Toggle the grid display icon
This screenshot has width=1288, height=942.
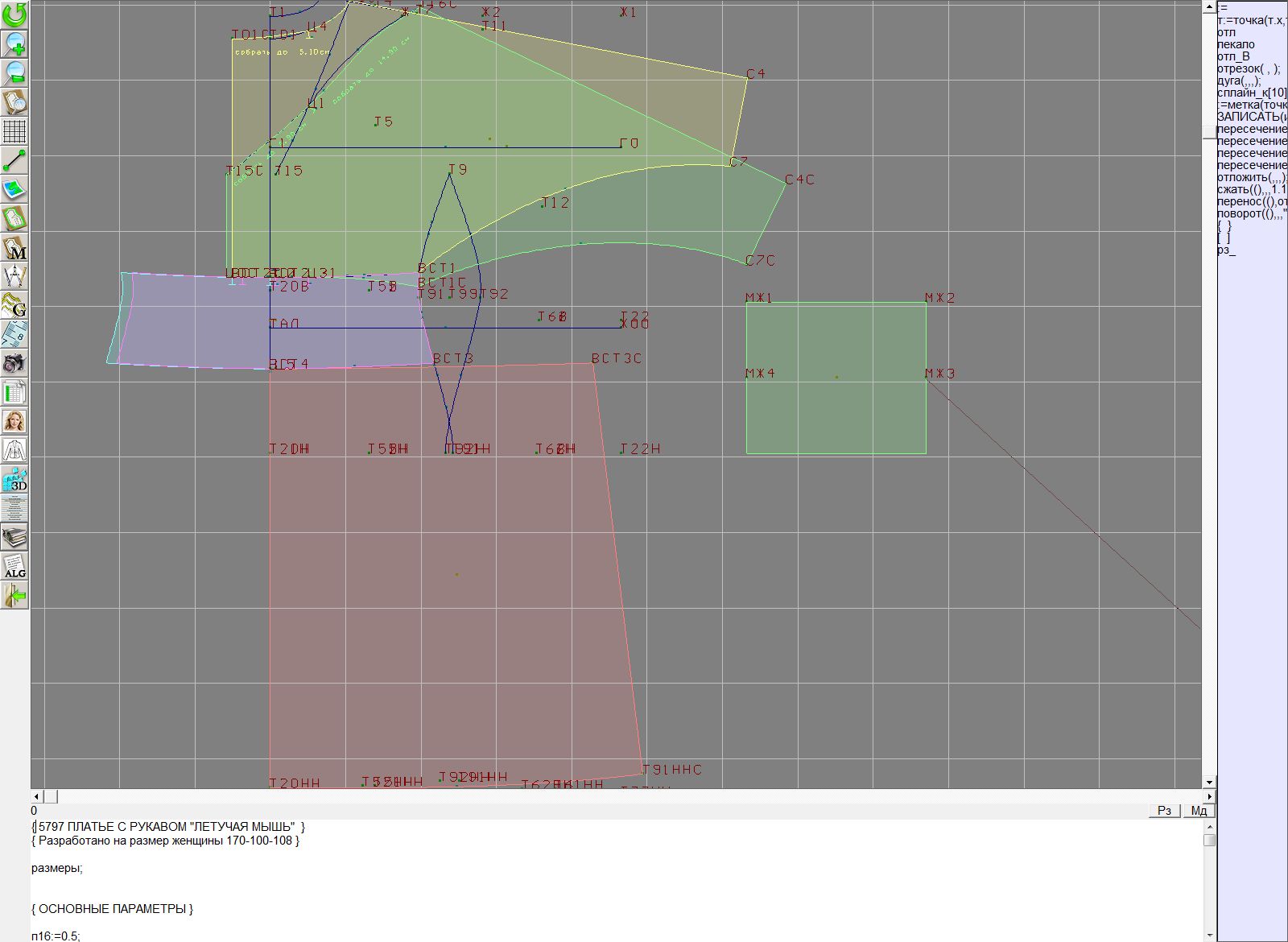[x=14, y=131]
